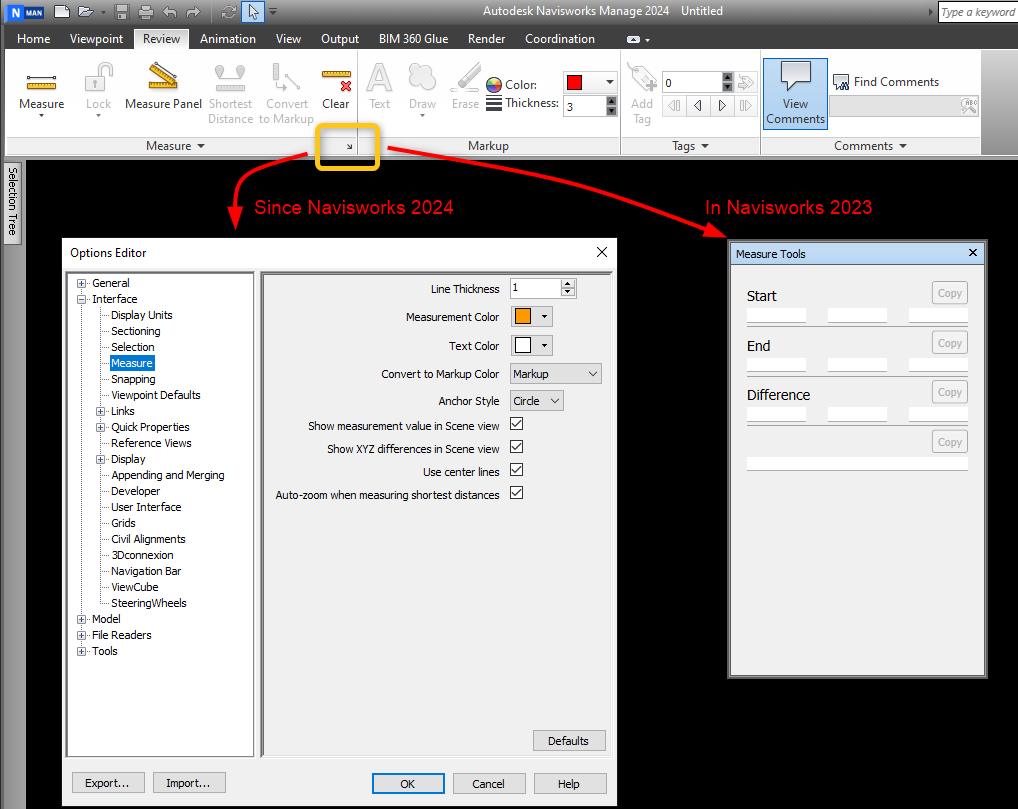This screenshot has width=1018, height=809.
Task: Click the New file icon in quick access toolbar
Action: [x=62, y=11]
